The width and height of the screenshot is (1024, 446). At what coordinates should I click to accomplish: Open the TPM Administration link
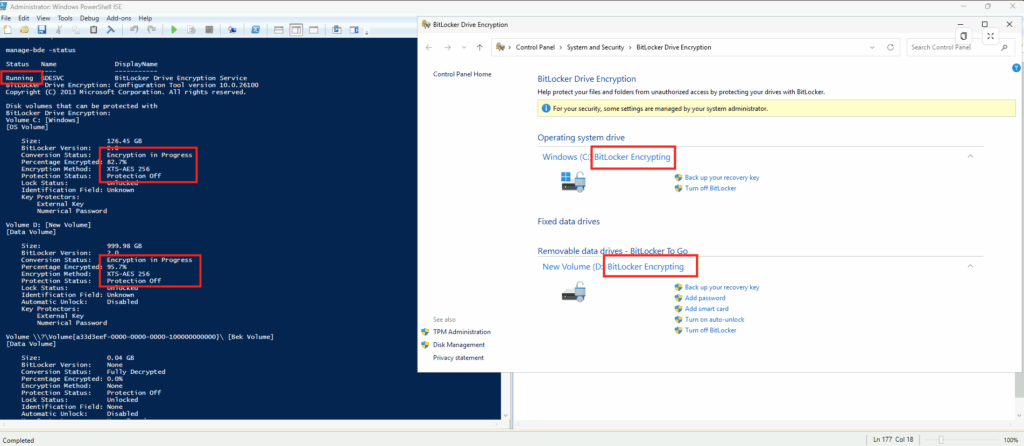point(461,332)
